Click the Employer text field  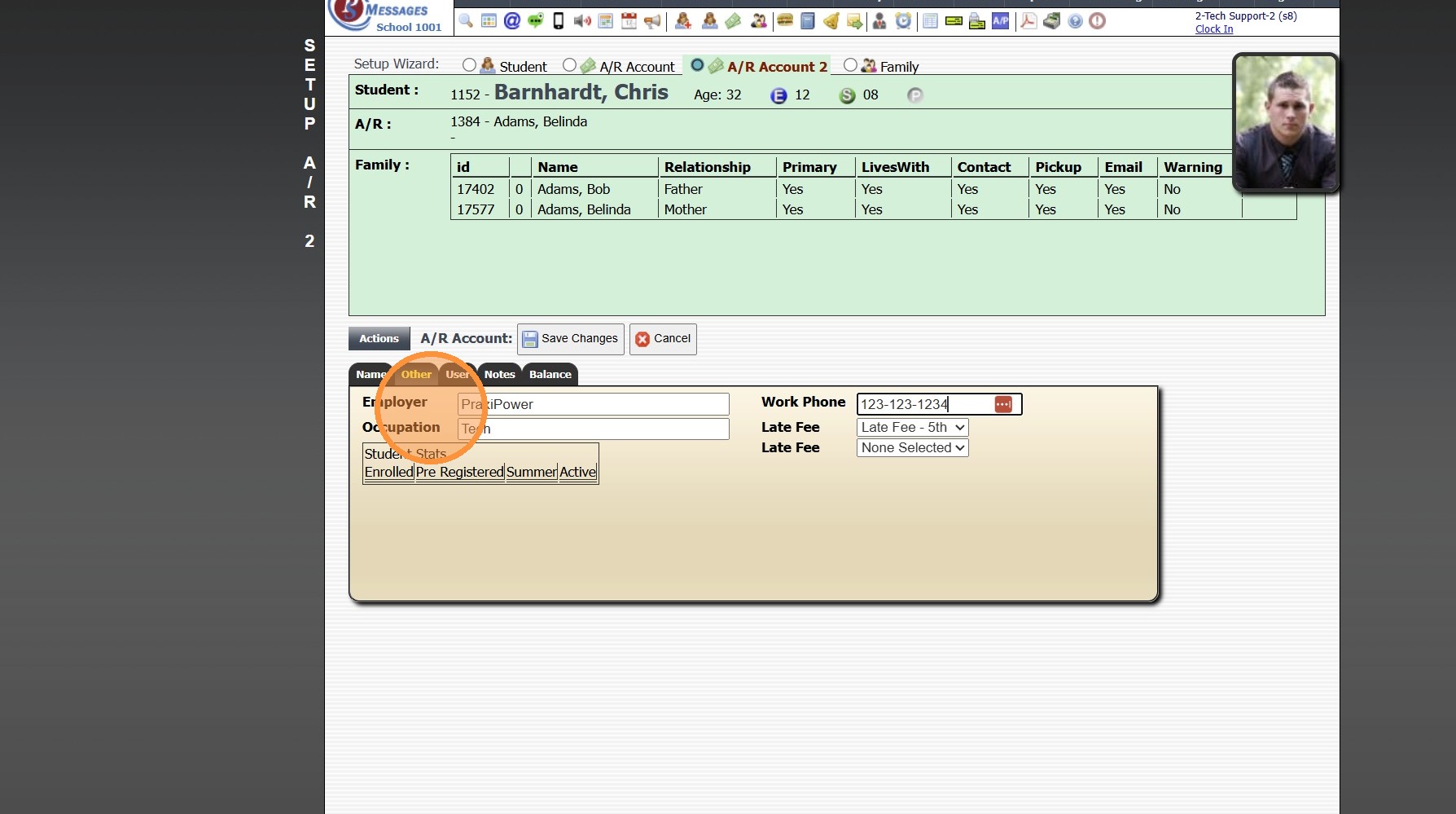(593, 404)
